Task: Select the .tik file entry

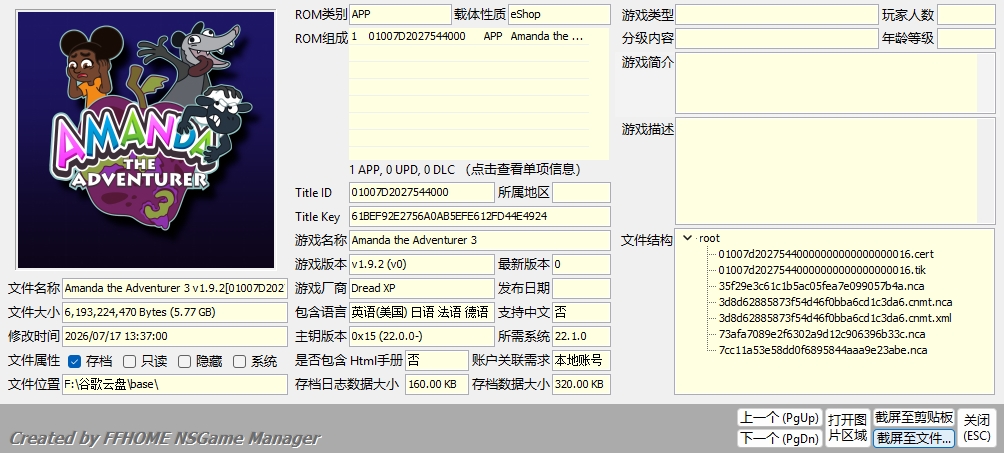Action: coord(822,270)
